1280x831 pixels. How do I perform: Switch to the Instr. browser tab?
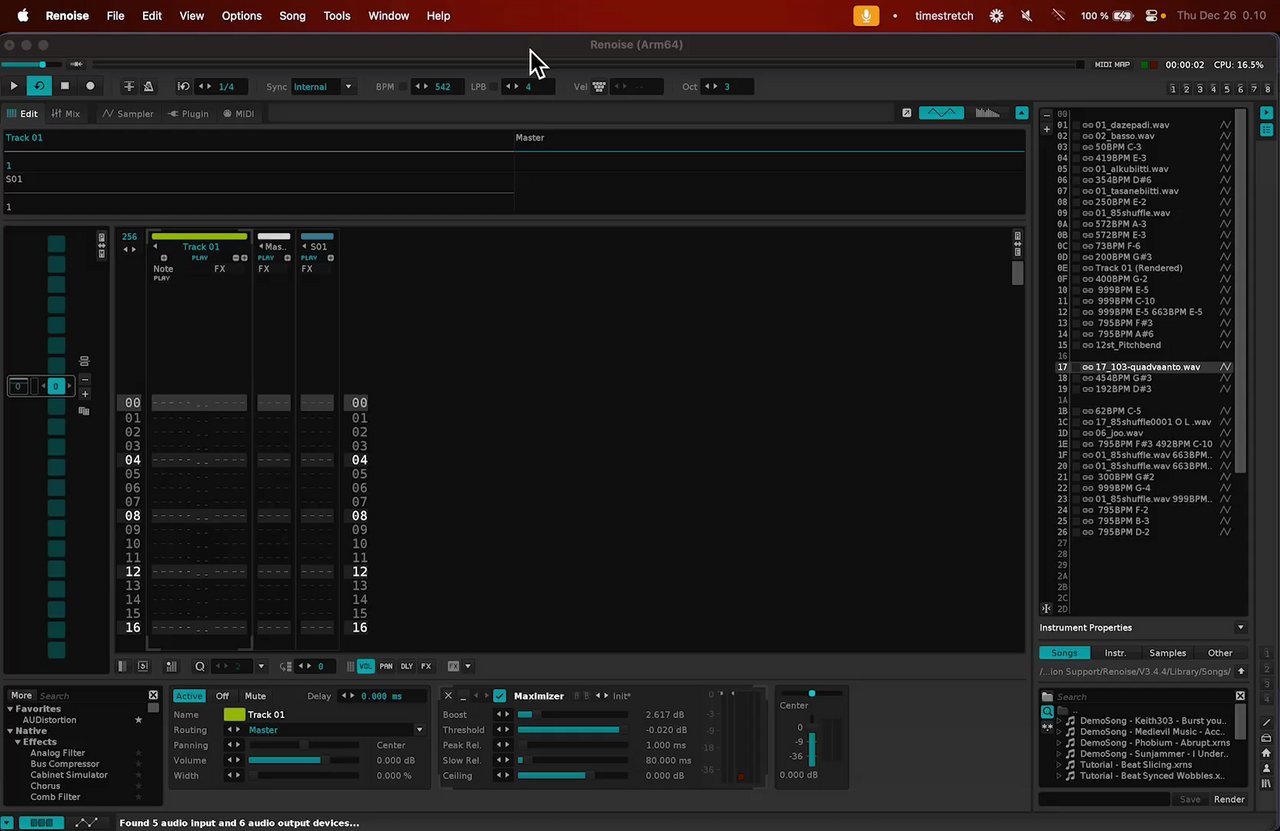click(1115, 653)
